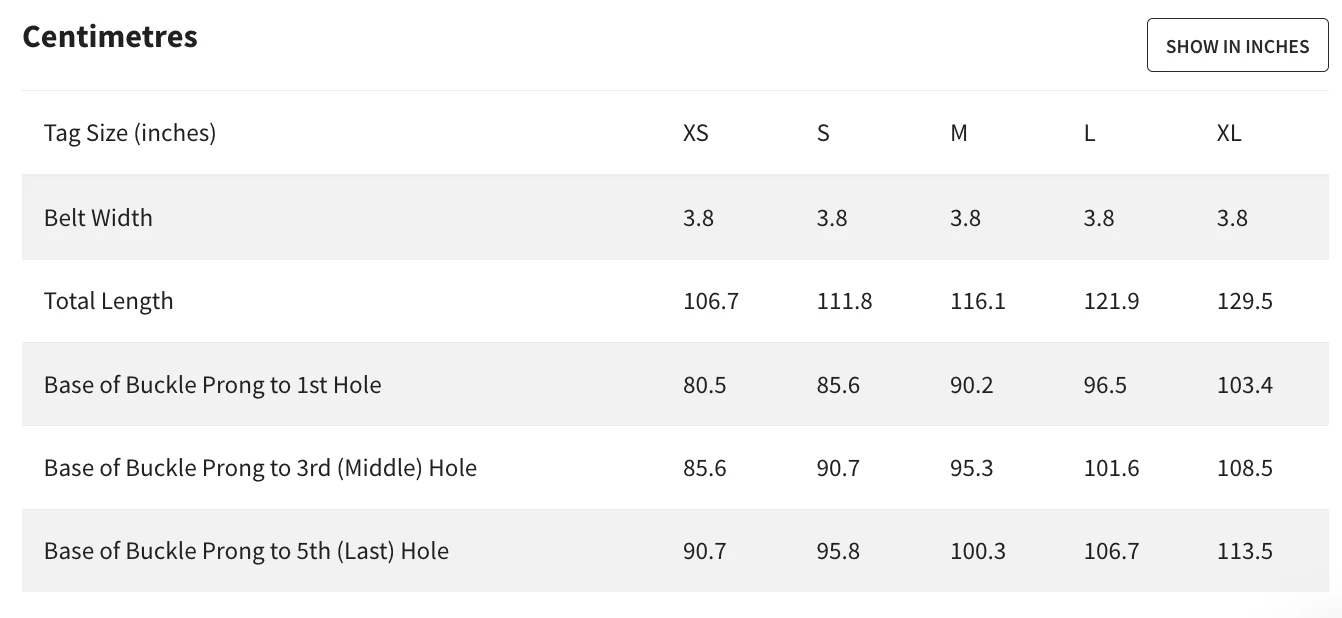Select the Tag Size (inches) row label
This screenshot has width=1342, height=618.
(130, 133)
